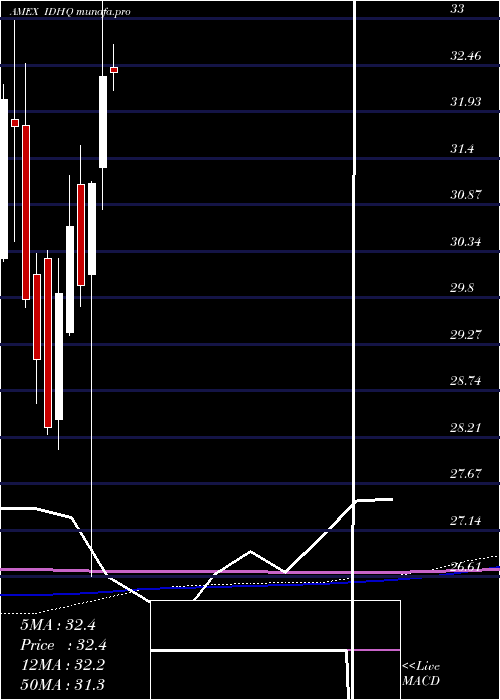Click the '5MA : 32.4' readout
500x700 pixels.
point(58,625)
